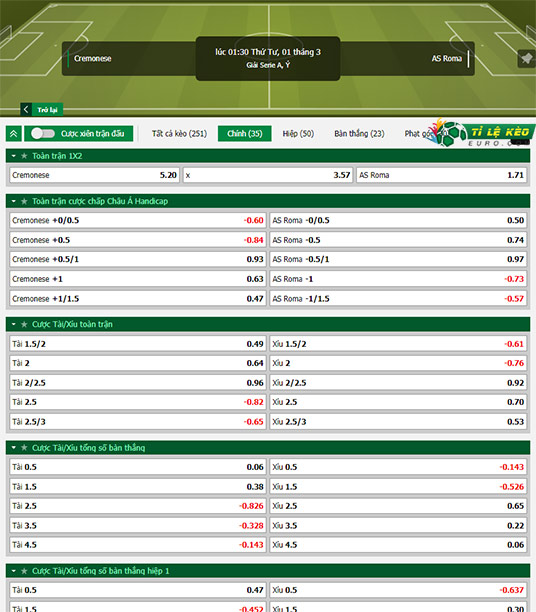Image resolution: width=536 pixels, height=612 pixels.
Task: Select AS Roma -1 at -0.73
Action: 398,279
